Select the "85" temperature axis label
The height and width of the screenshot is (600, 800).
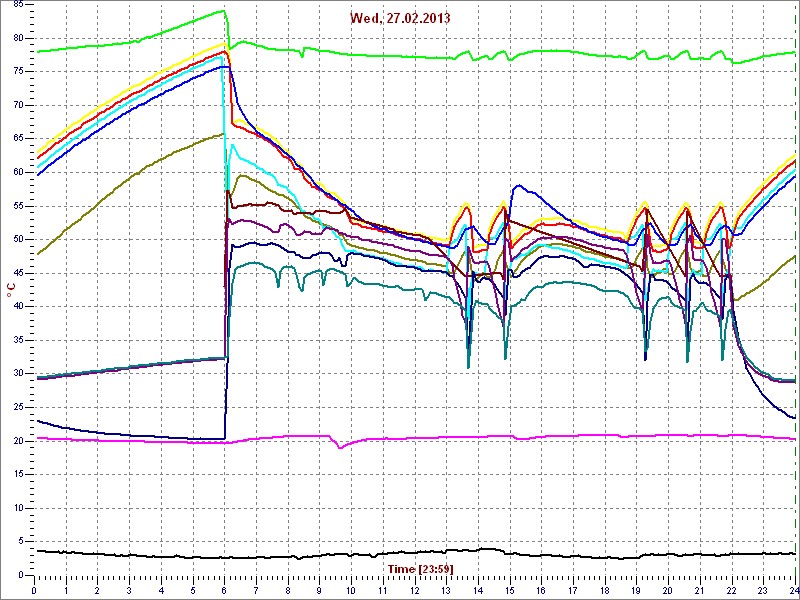[x=18, y=5]
